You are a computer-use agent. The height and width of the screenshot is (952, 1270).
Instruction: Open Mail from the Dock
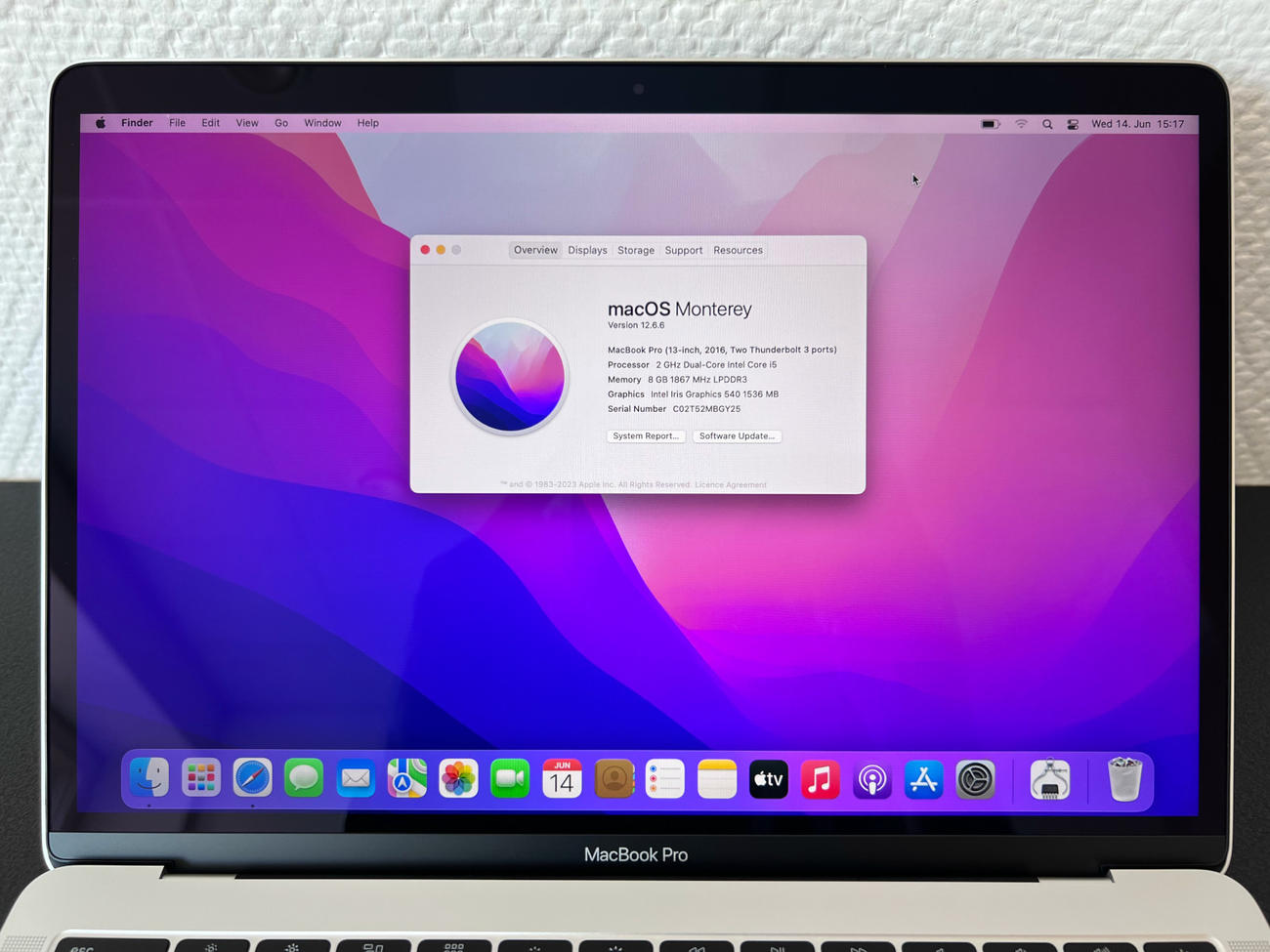356,779
